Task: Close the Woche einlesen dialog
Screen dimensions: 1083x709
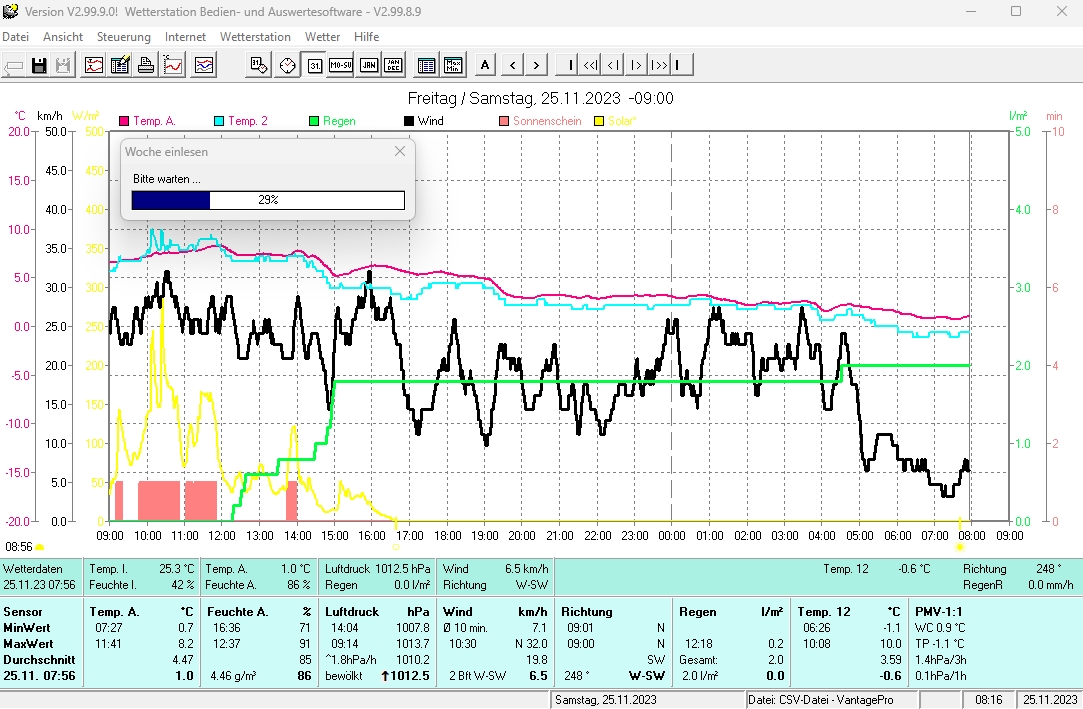Action: 400,151
